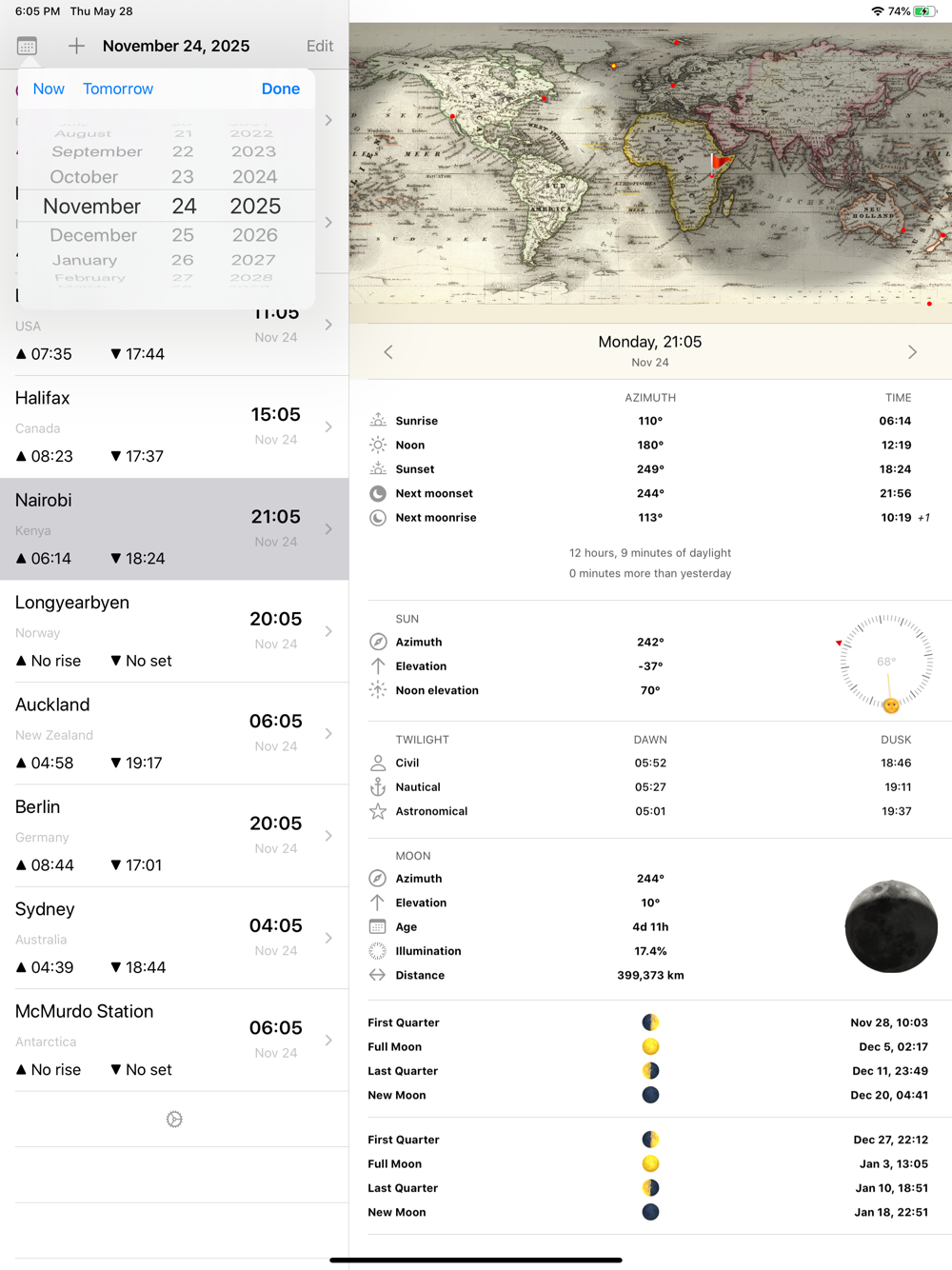Tap Sun Azimuth compass icon
Viewport: 952px width, 1270px height.
378,642
